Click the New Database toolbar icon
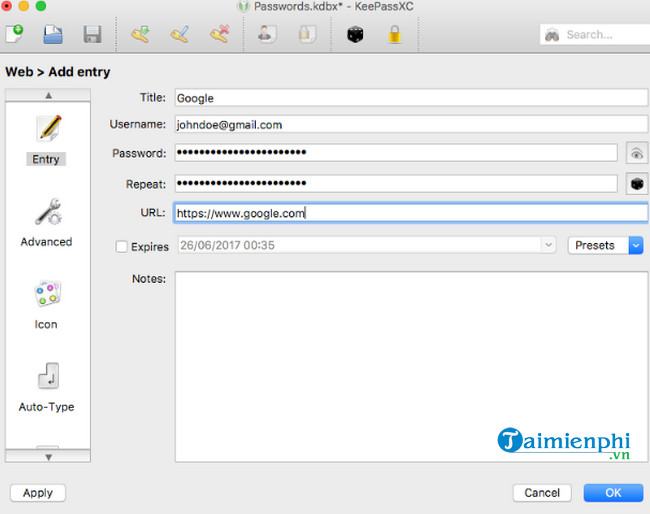This screenshot has width=650, height=514. 14,35
